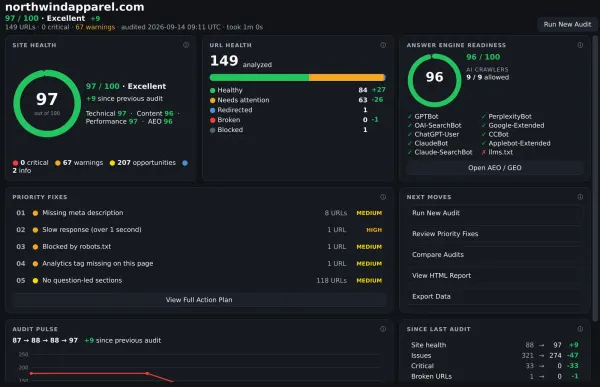Click the 0 critical indicator in Site Health
The image size is (600, 387).
click(31, 163)
